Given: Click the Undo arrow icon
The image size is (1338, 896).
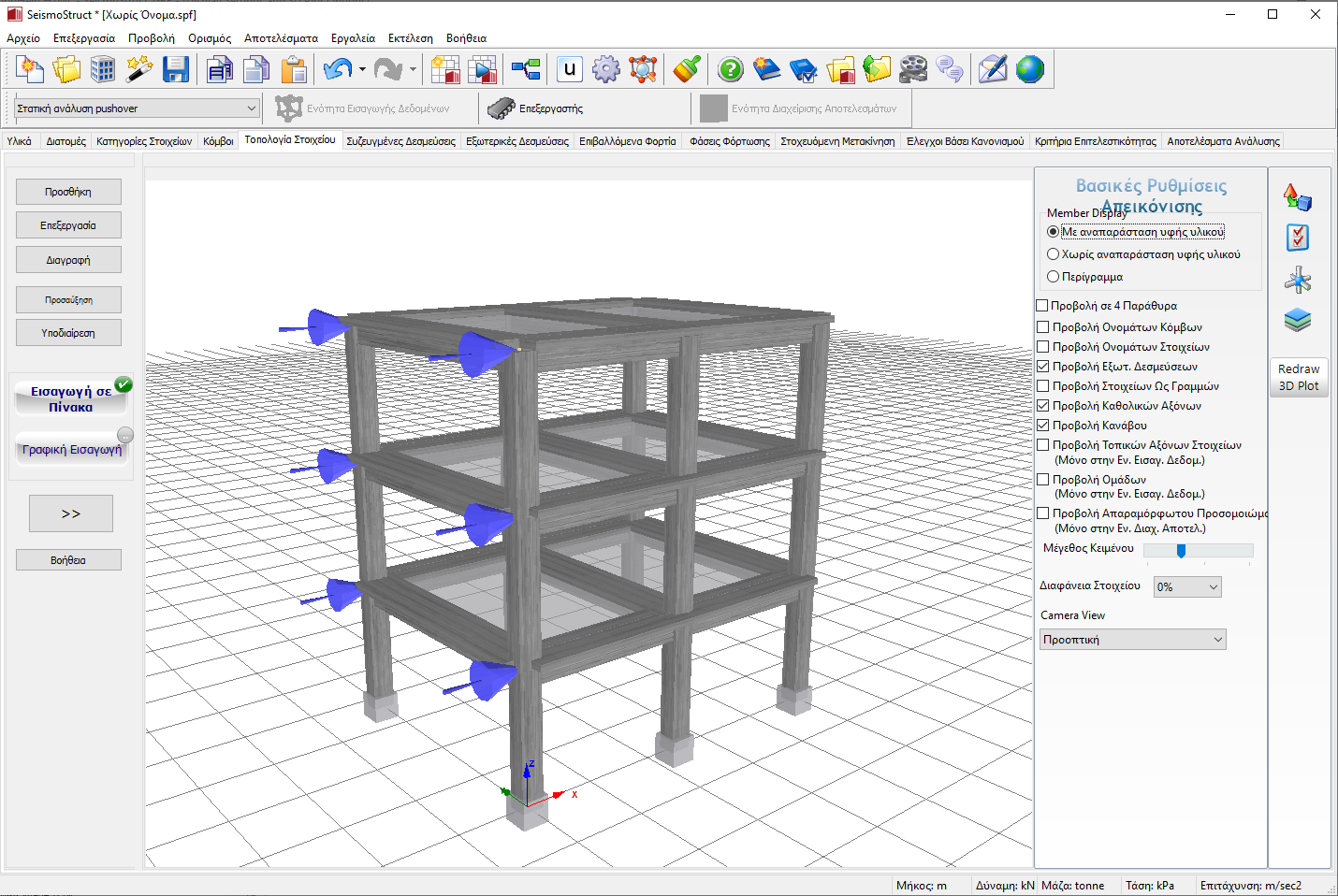Looking at the screenshot, I should tap(337, 70).
